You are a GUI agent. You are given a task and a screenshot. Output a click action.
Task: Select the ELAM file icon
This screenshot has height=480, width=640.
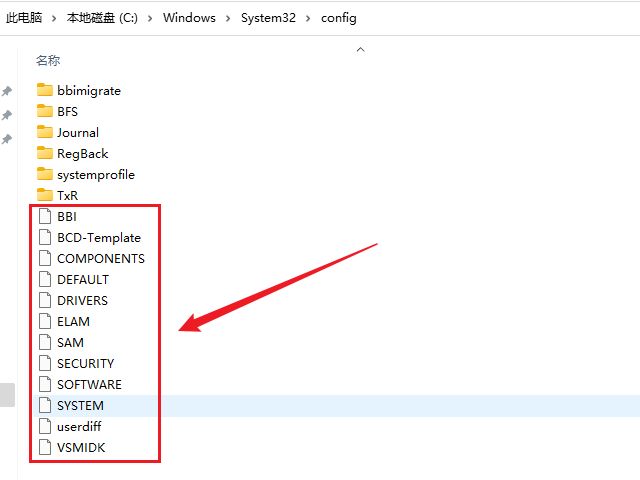click(x=44, y=321)
